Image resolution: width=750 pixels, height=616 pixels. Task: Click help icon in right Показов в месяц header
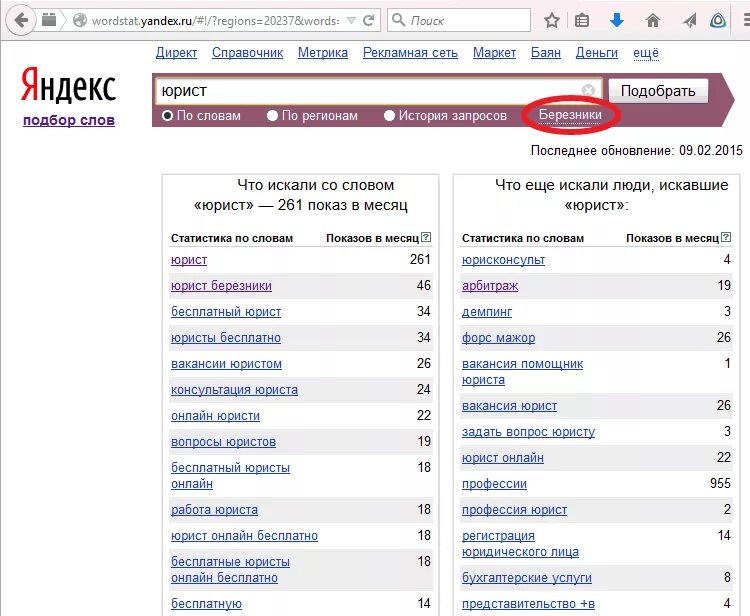click(x=726, y=237)
